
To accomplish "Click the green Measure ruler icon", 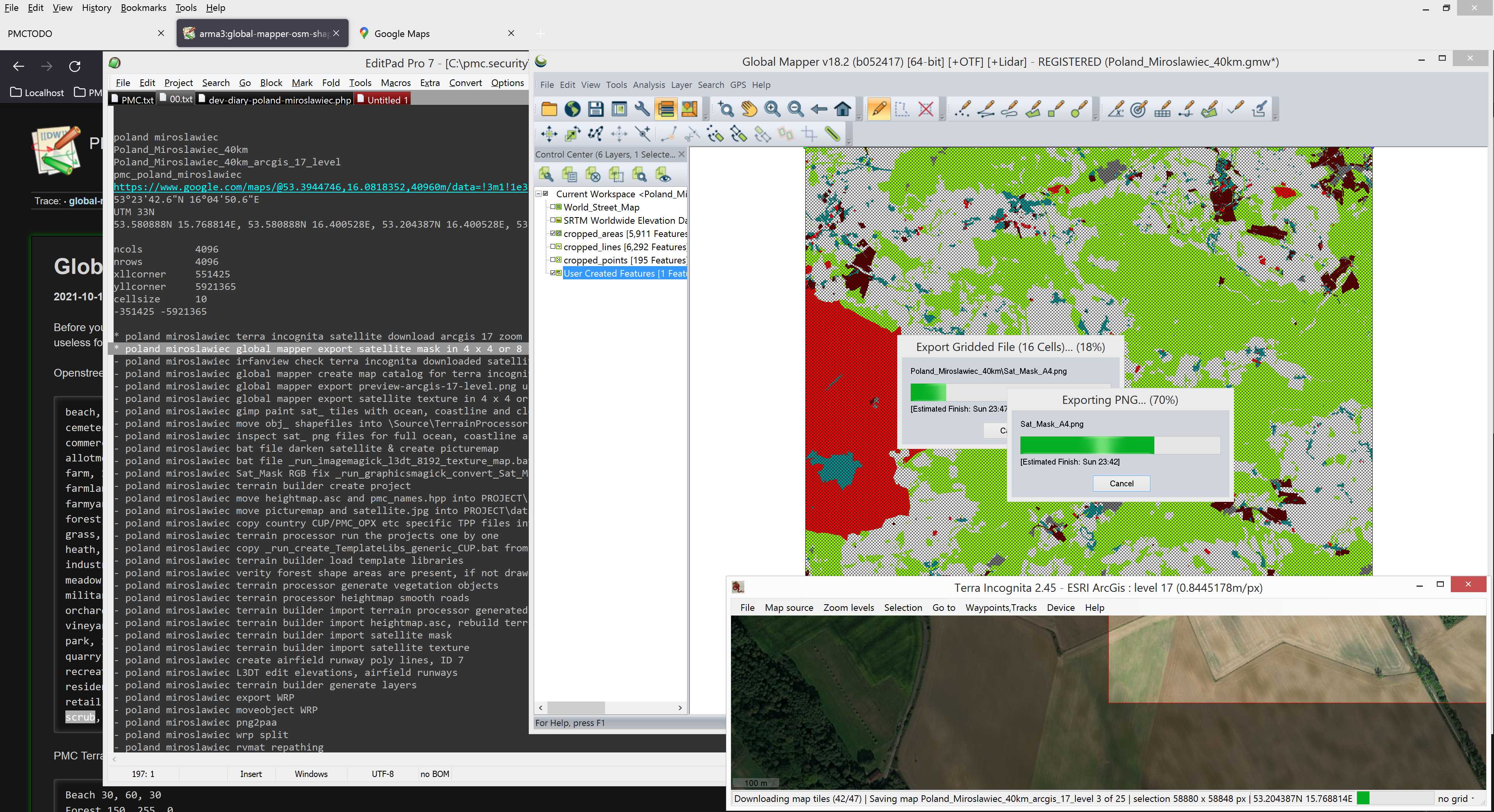I will pyautogui.click(x=833, y=135).
